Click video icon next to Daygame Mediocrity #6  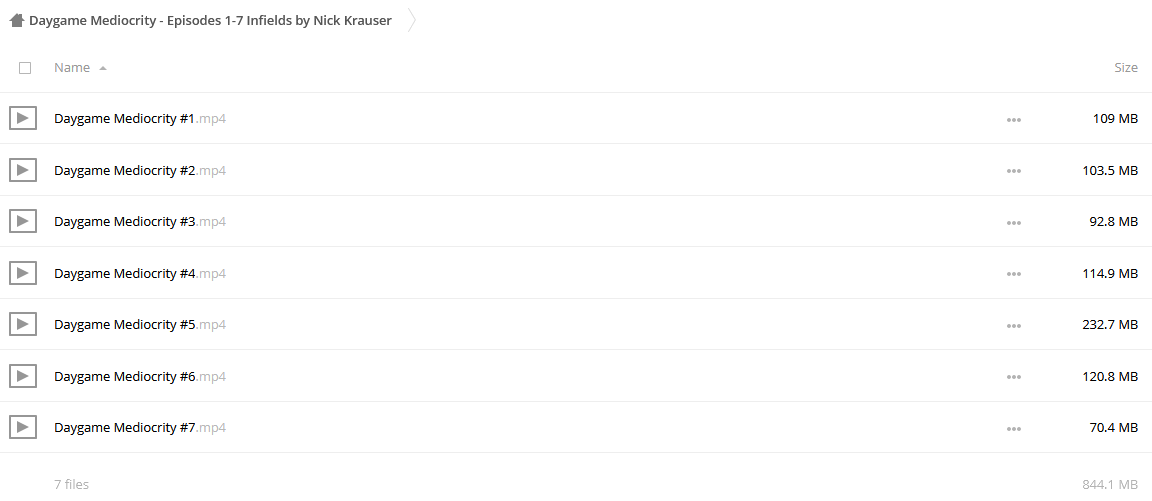[x=23, y=376]
